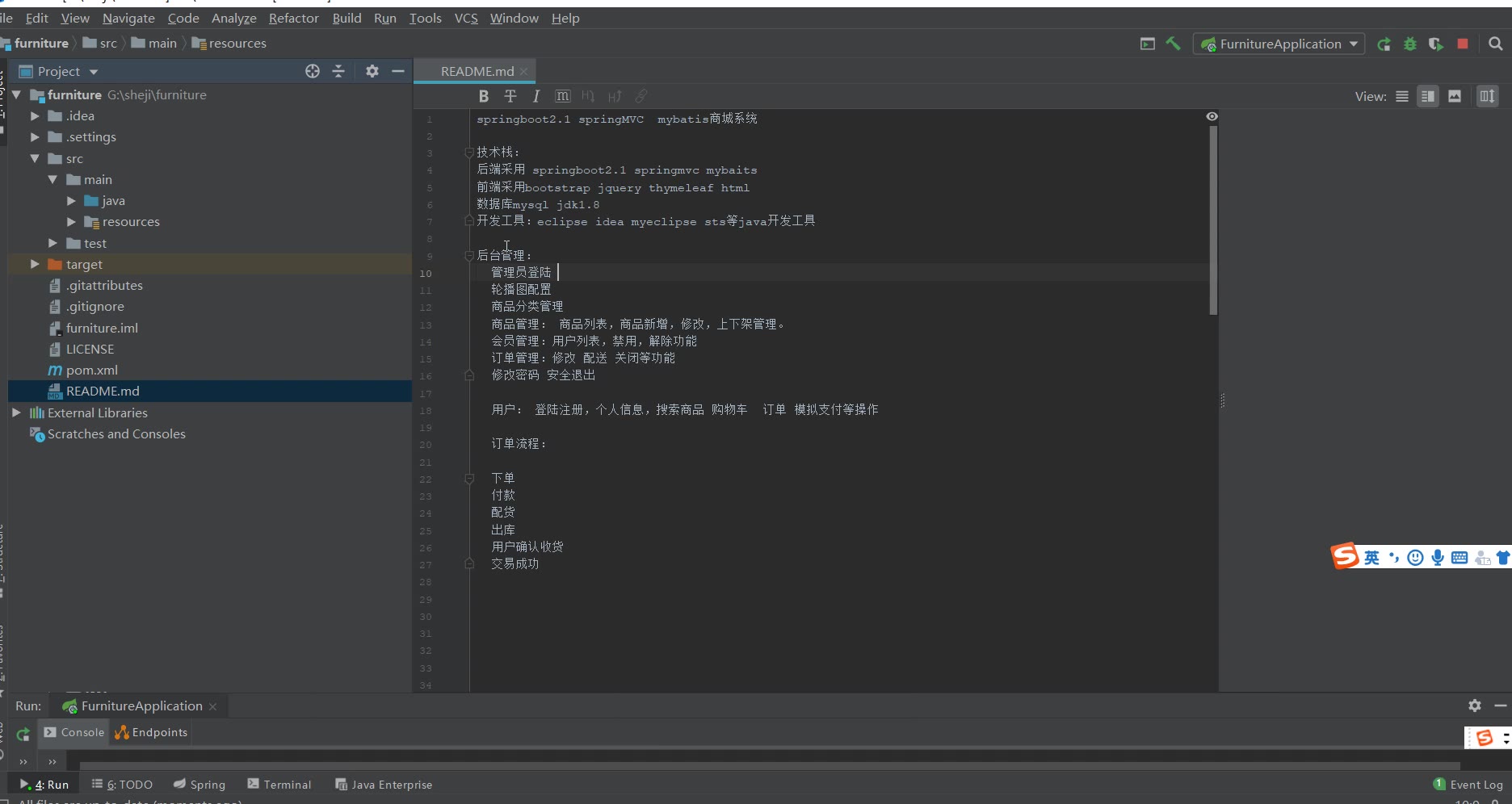Open the TODO tool window
The image size is (1512, 804).
122,785
